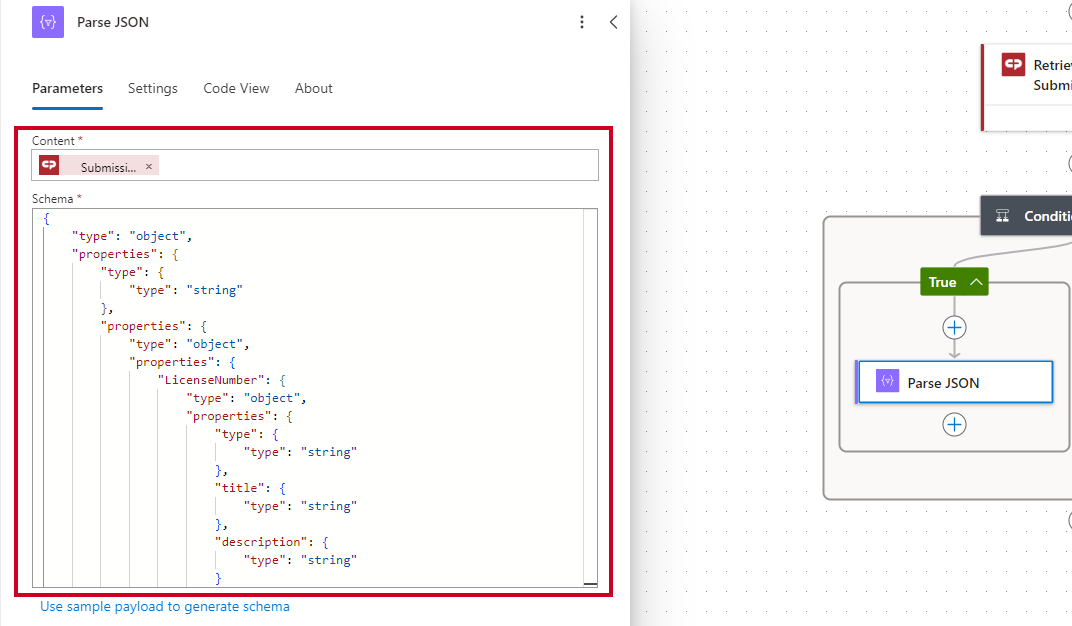The image size is (1072, 626).
Task: Click the Parse JSON action icon in panel header
Action: [x=48, y=22]
